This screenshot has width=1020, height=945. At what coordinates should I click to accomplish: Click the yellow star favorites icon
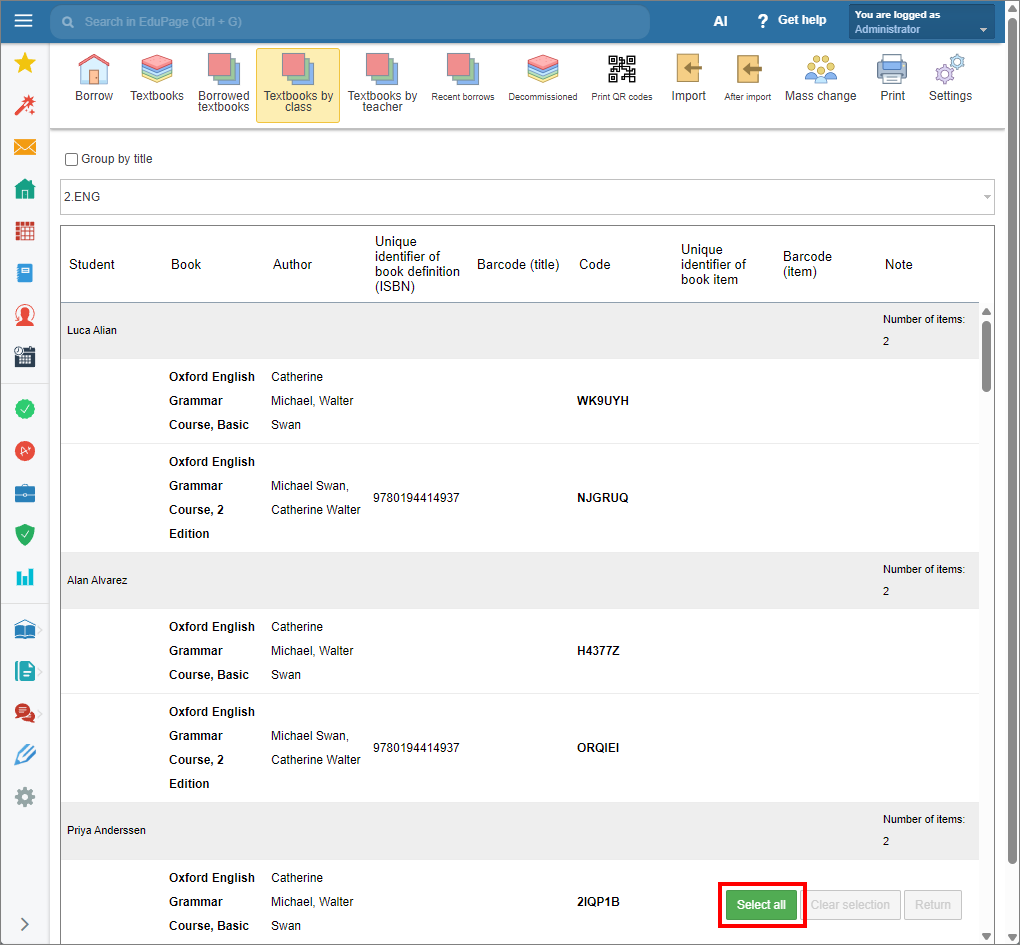[25, 64]
